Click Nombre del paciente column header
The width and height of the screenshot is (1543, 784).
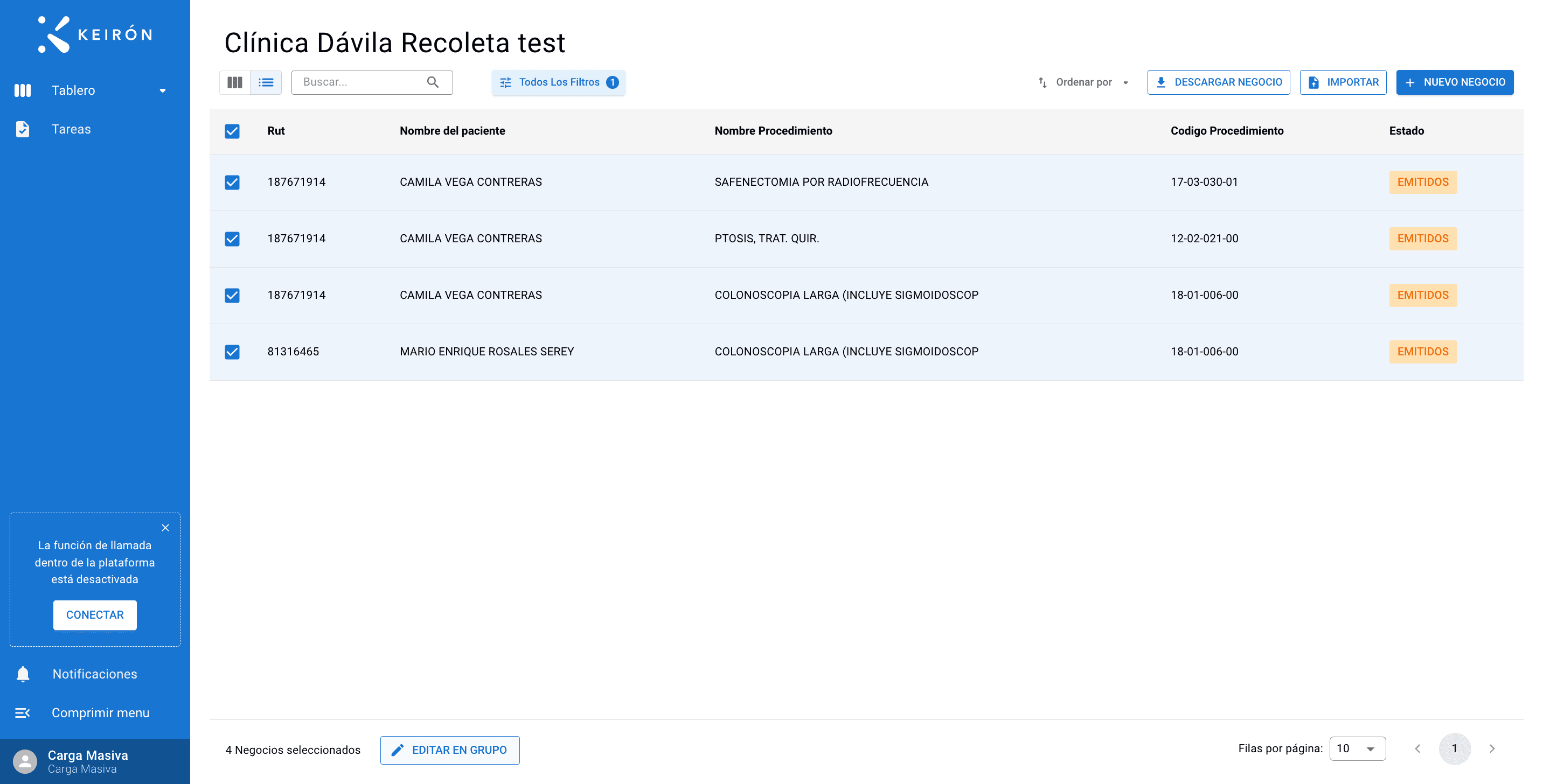452,130
